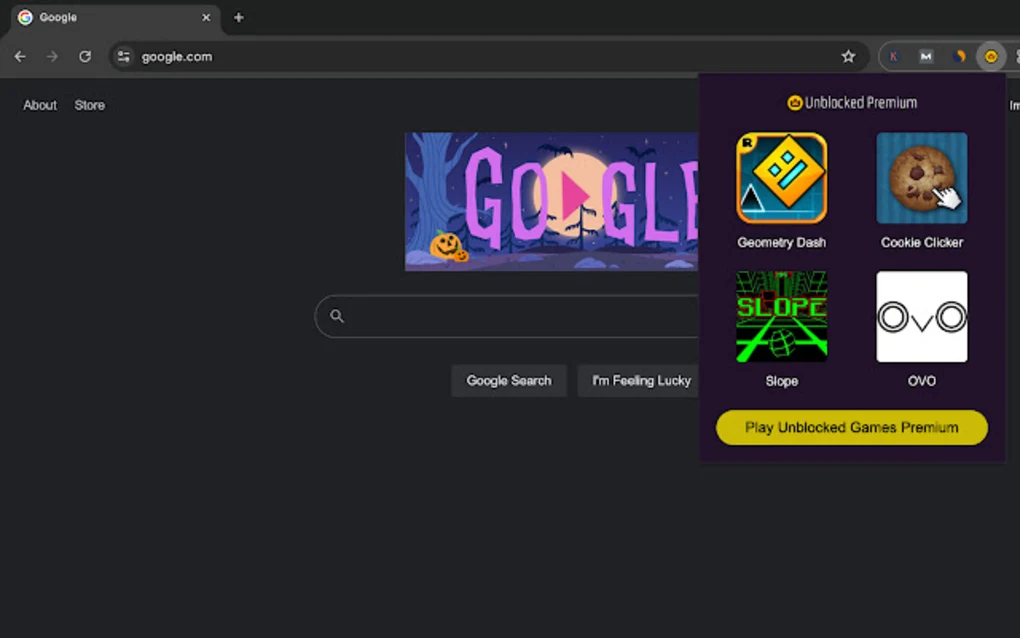Screen dimensions: 1020x638
Task: Open the About link
Action: coord(39,104)
